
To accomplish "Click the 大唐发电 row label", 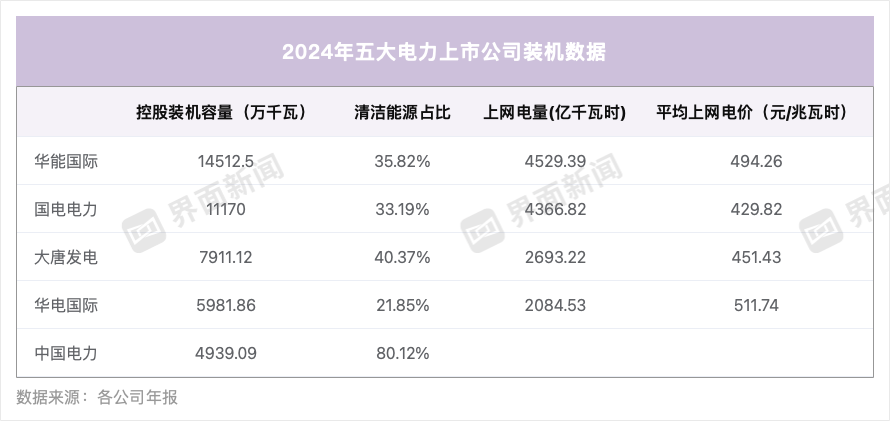I will click(66, 257).
